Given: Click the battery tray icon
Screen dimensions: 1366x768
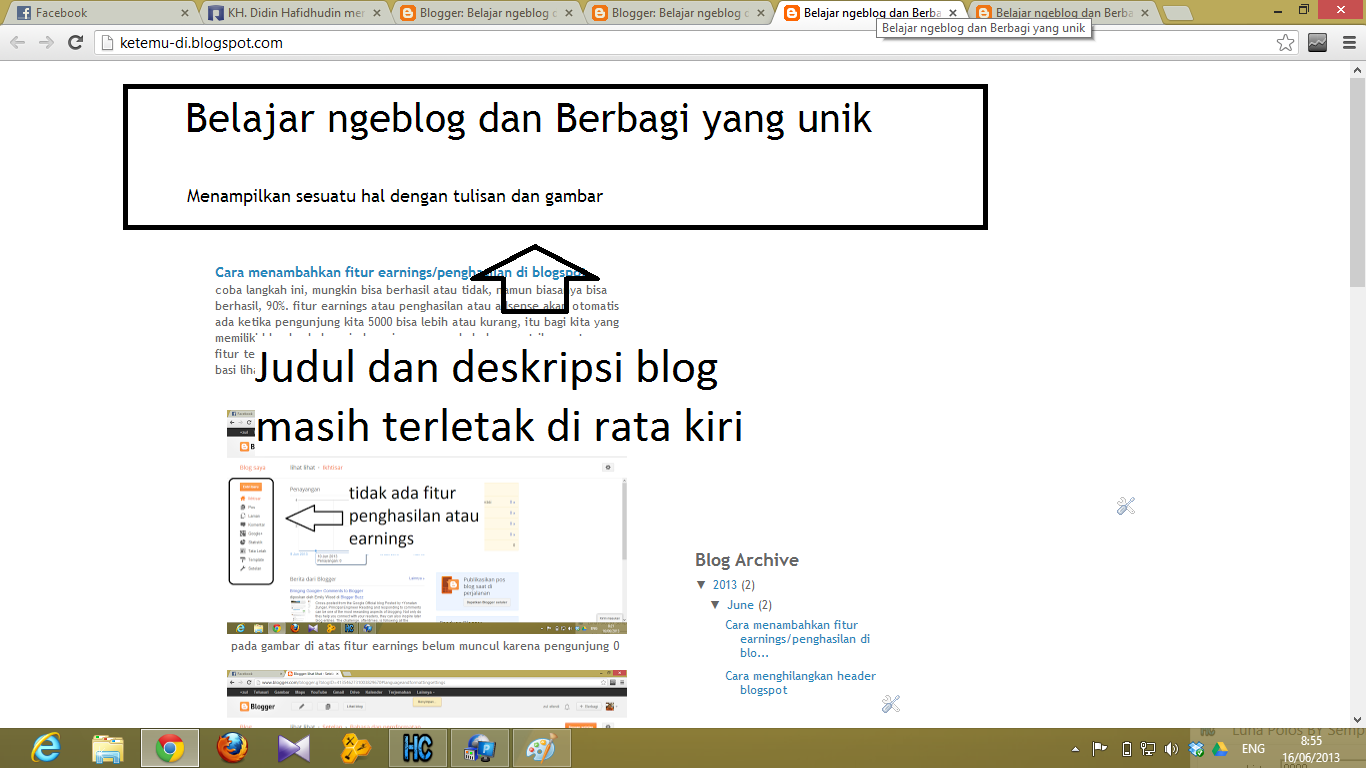Looking at the screenshot, I should tap(1127, 749).
